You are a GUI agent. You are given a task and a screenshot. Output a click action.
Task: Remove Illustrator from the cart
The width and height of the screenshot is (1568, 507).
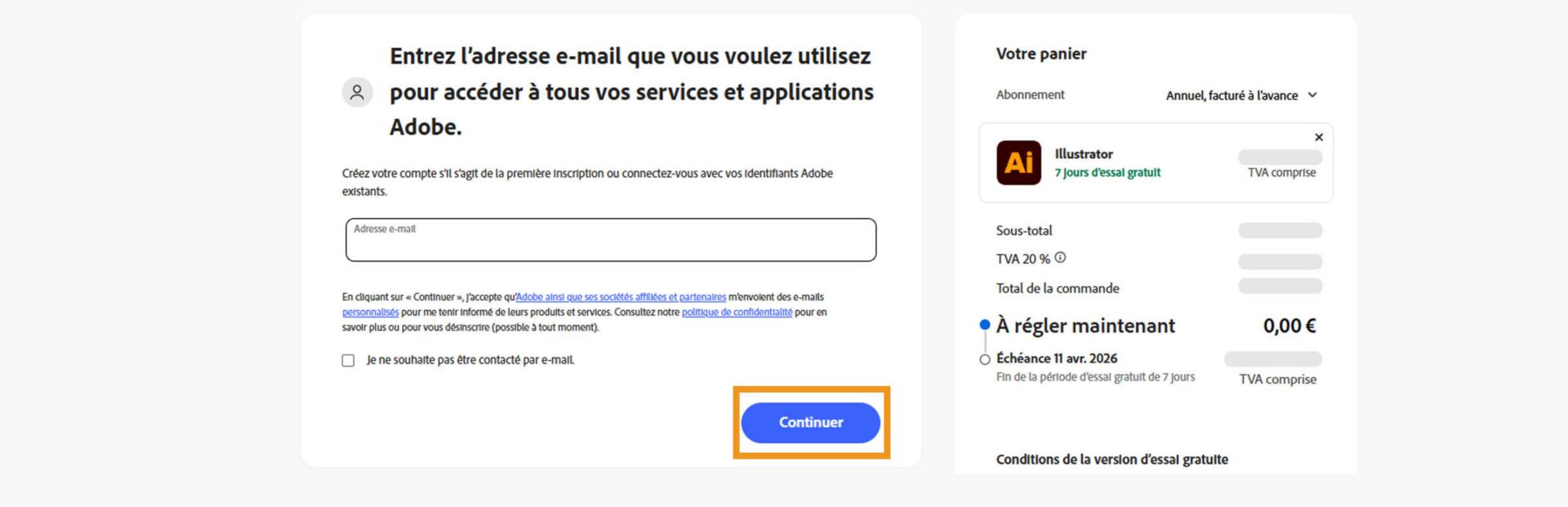click(1320, 137)
